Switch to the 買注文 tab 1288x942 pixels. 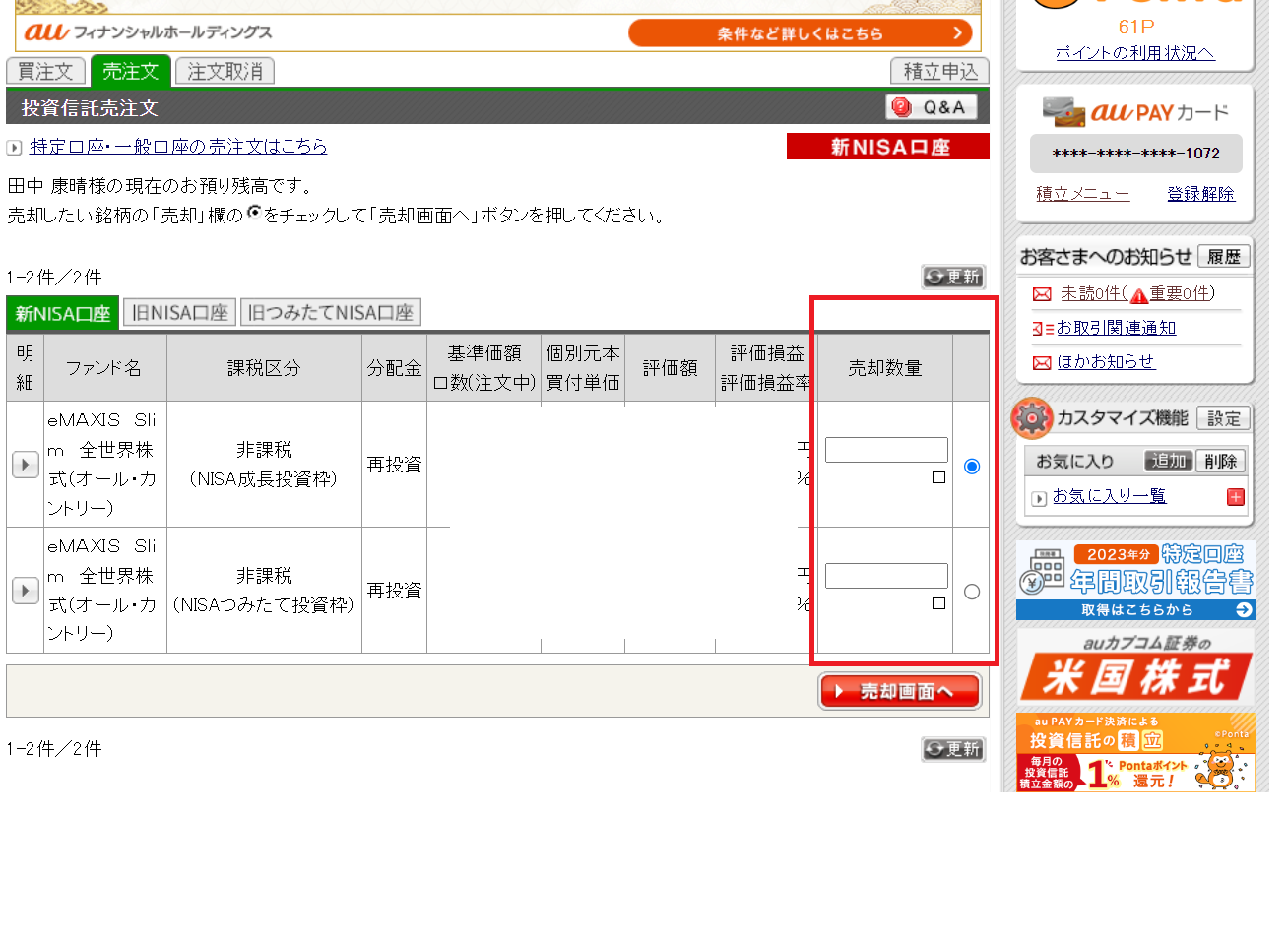pos(45,72)
